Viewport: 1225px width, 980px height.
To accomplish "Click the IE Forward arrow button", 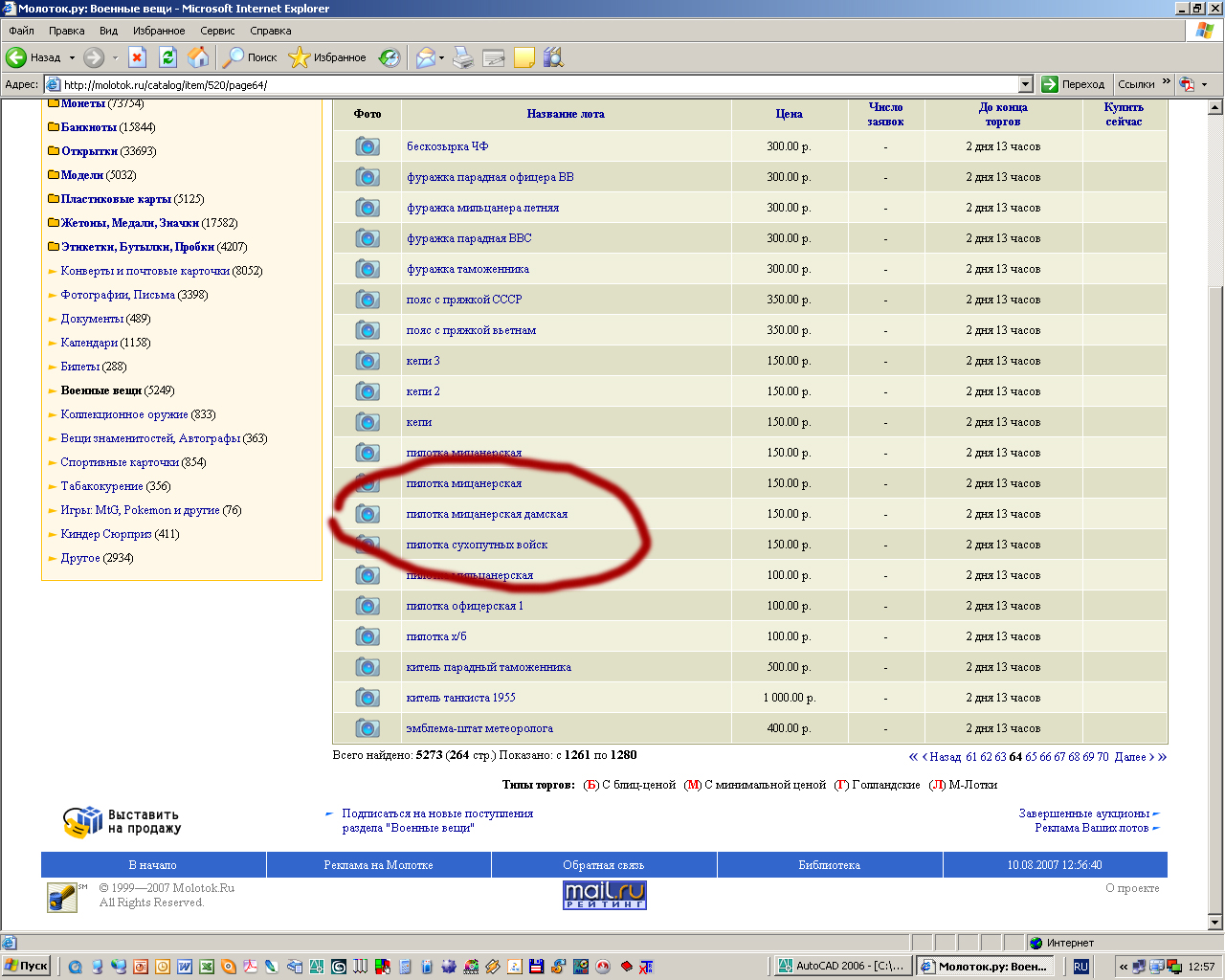I will coord(93,57).
